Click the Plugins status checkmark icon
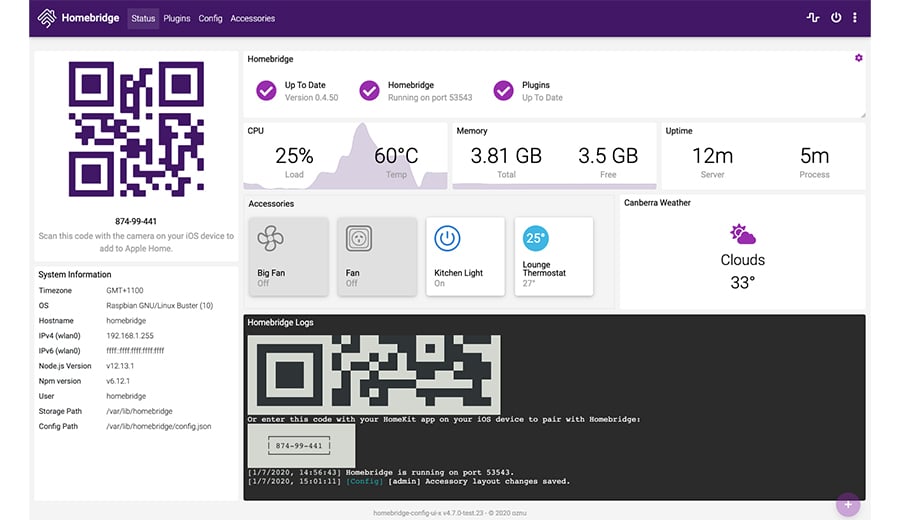 coord(504,91)
